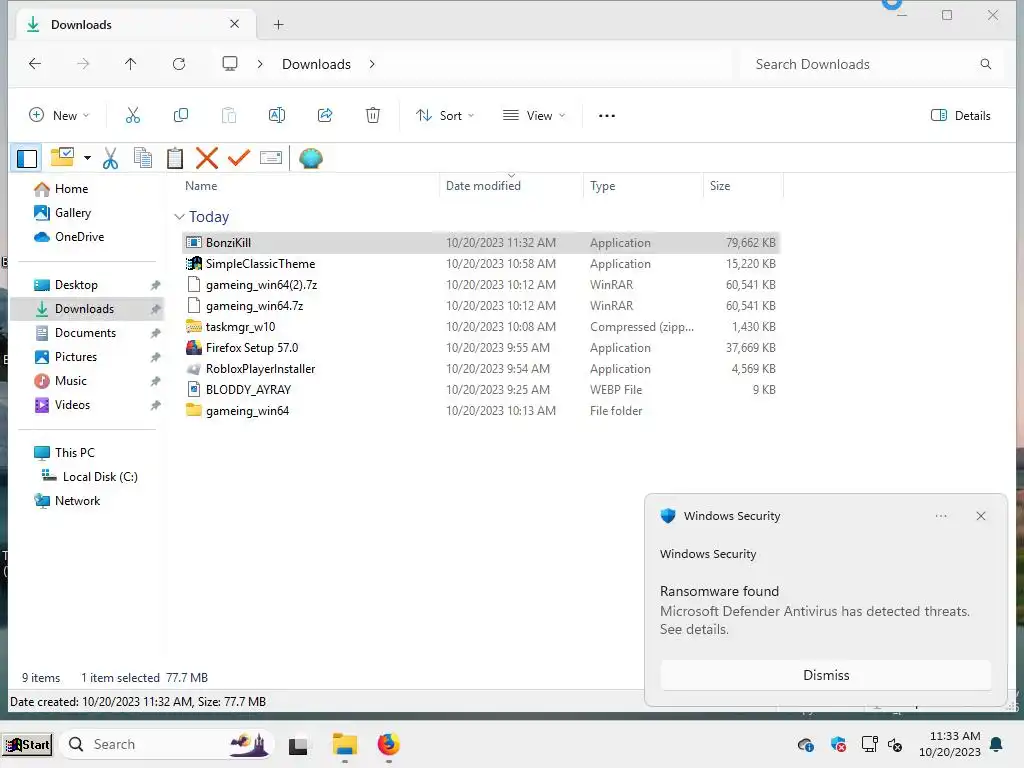
Task: Dismiss the Windows Security notification
Action: tap(825, 675)
